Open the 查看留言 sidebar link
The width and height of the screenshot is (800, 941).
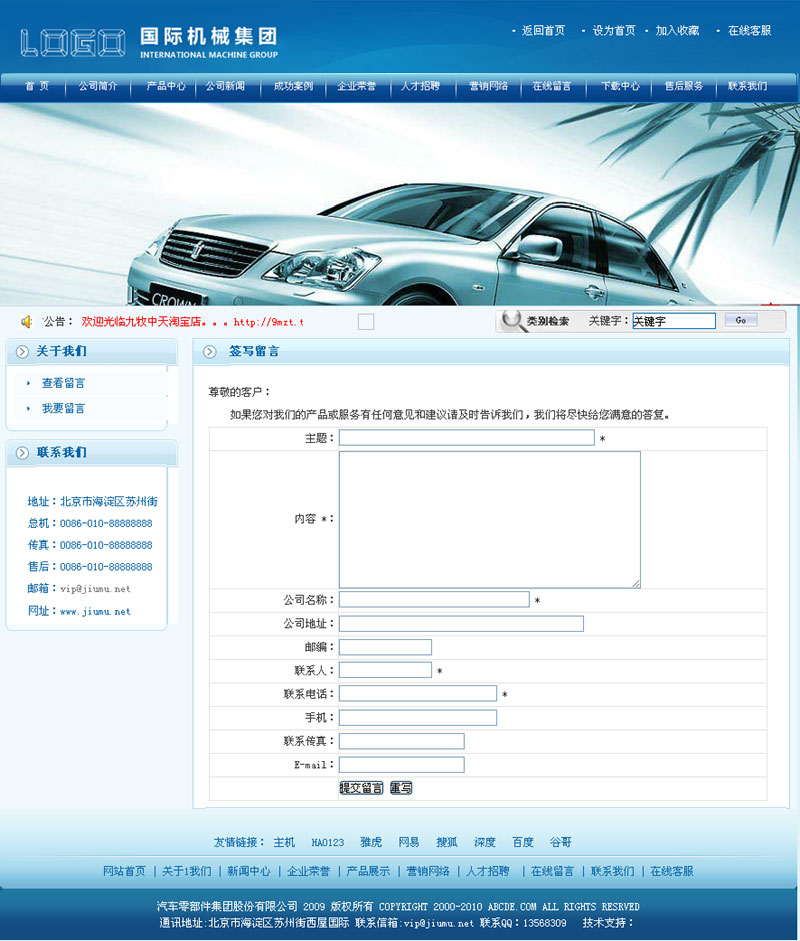click(x=63, y=383)
